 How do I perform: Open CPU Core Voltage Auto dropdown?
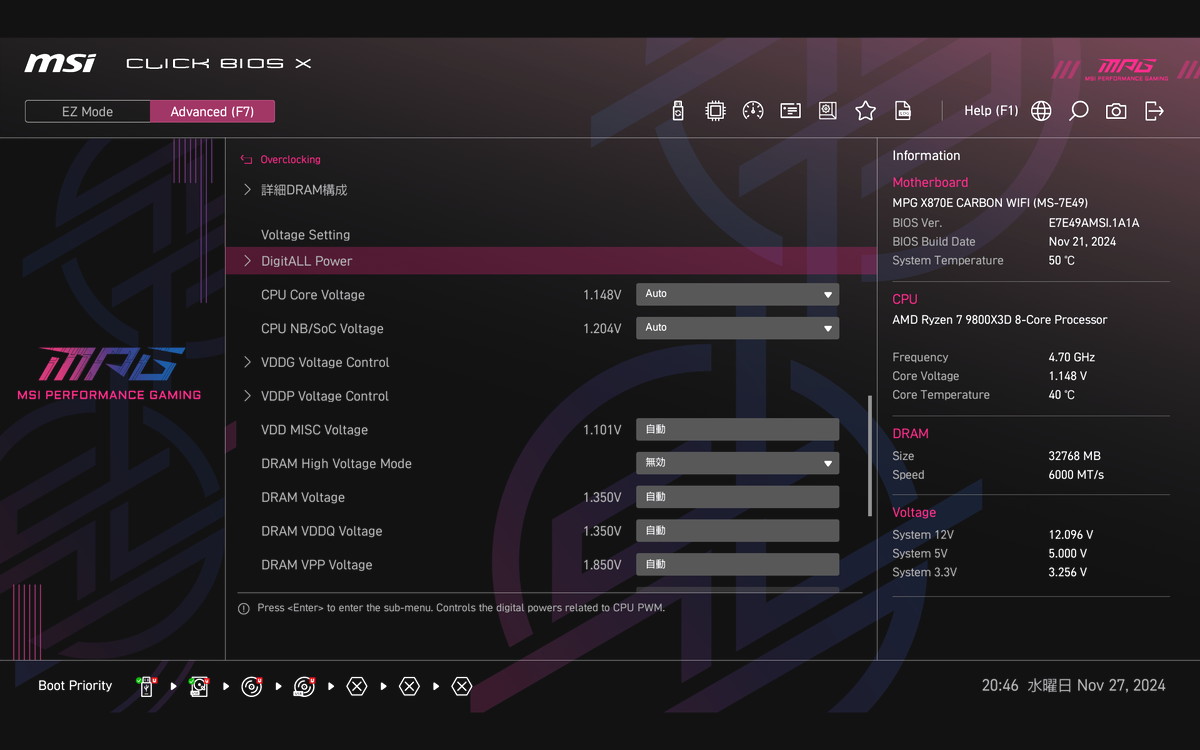pos(738,294)
